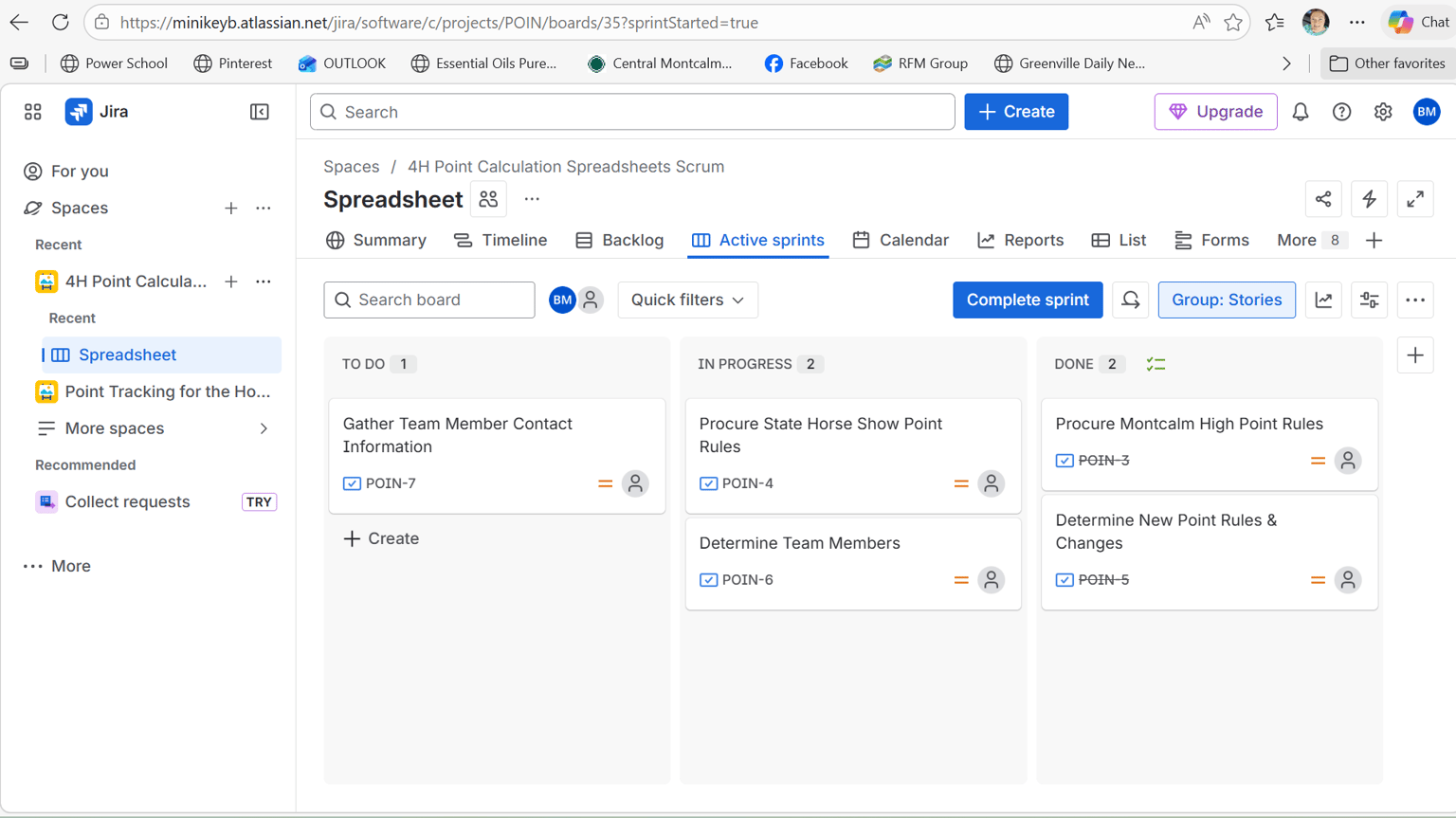Viewport: 1456px width, 818px height.
Task: Add page to favorites star icon
Action: pyautogui.click(x=1233, y=22)
